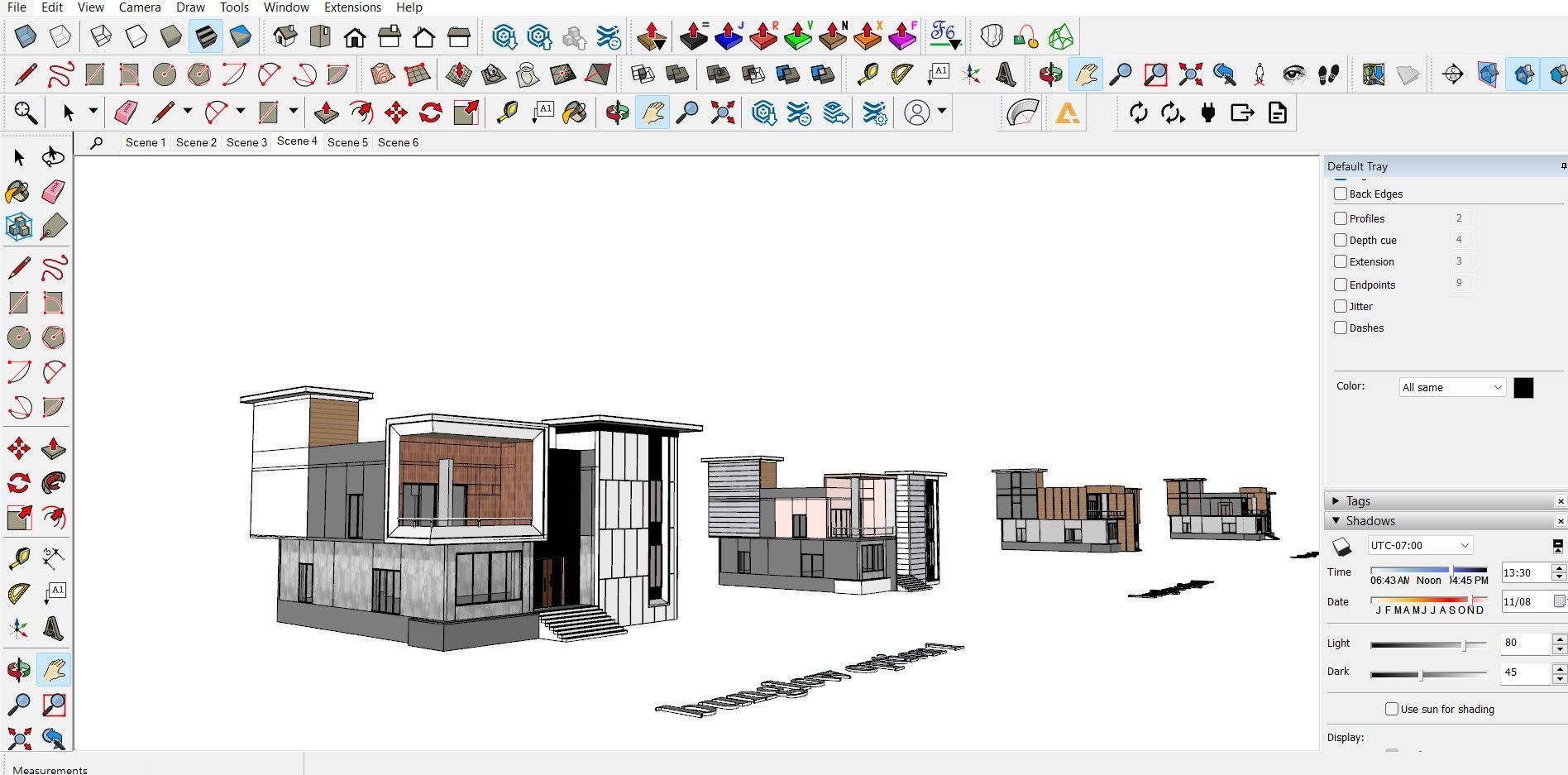This screenshot has width=1568, height=775.
Task: Select the Line pencil tool in left toolbar
Action: tap(18, 268)
